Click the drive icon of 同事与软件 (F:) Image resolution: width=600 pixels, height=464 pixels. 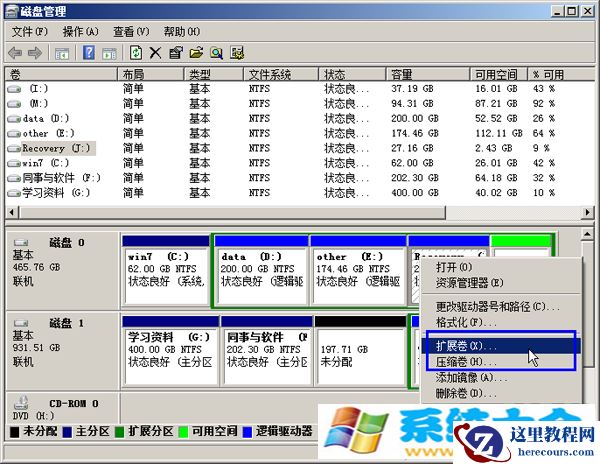[14, 178]
